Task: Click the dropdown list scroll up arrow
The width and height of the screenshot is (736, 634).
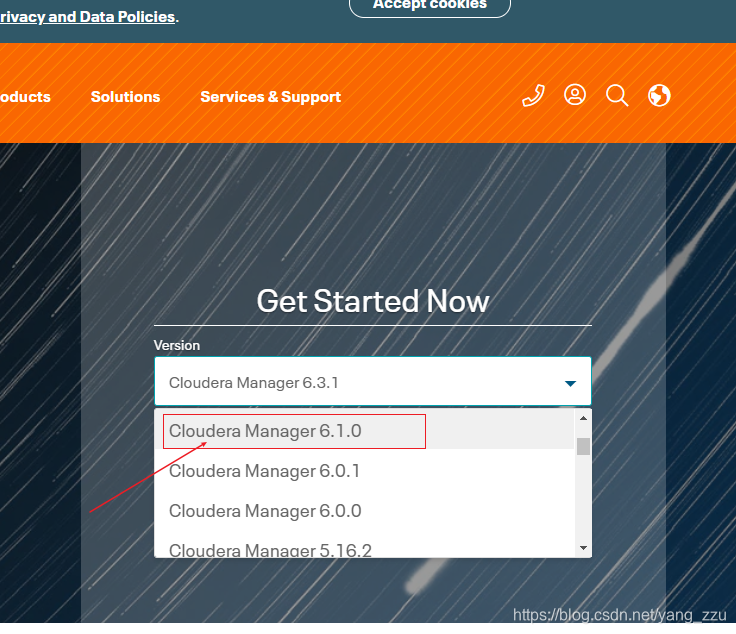Action: (583, 418)
